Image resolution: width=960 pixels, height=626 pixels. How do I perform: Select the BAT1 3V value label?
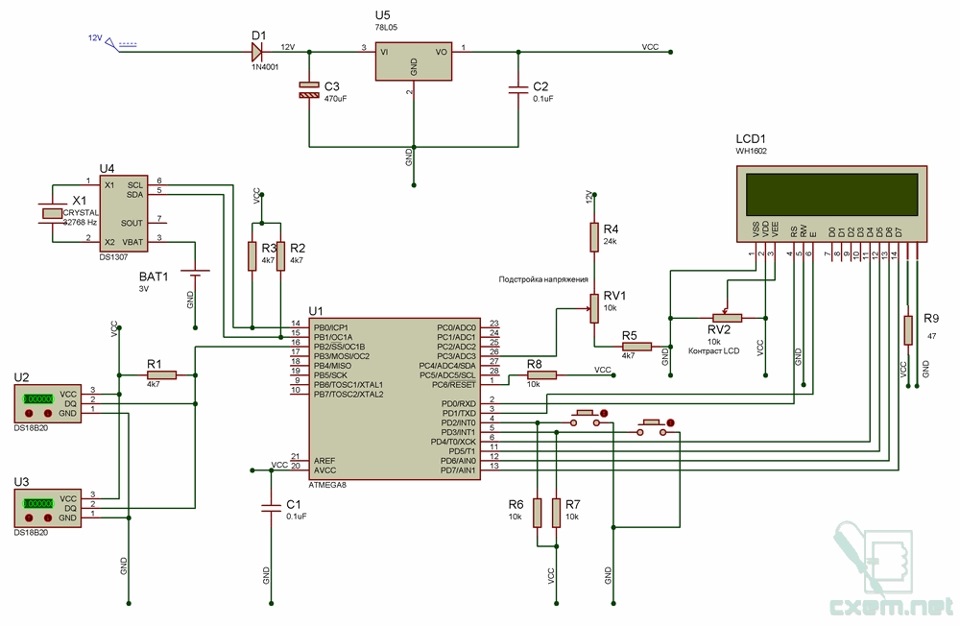(x=144, y=288)
